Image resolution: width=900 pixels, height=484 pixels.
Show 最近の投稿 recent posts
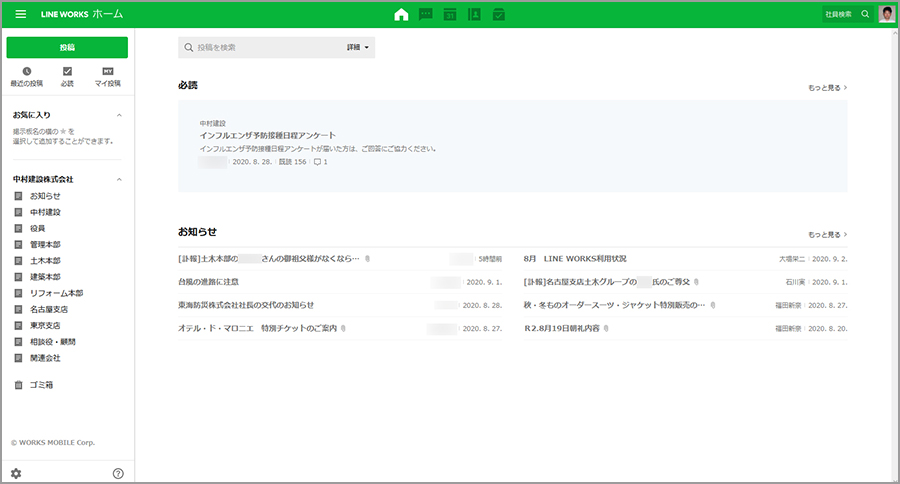coord(27,77)
